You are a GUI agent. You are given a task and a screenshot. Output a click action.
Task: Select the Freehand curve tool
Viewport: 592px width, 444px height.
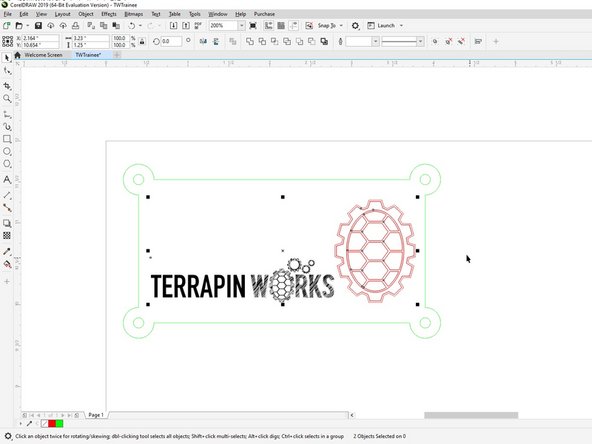point(7,114)
